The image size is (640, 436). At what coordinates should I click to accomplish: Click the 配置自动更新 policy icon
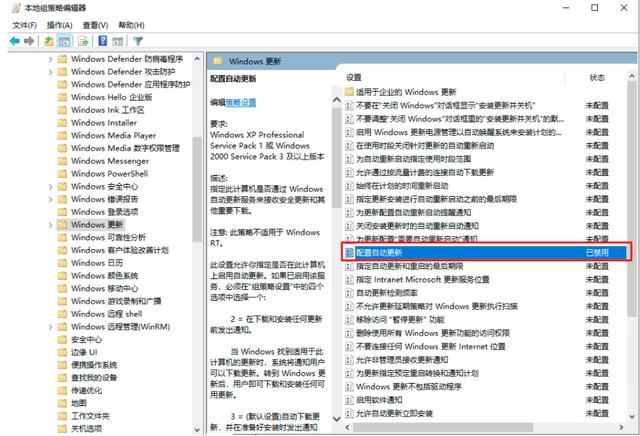click(349, 253)
